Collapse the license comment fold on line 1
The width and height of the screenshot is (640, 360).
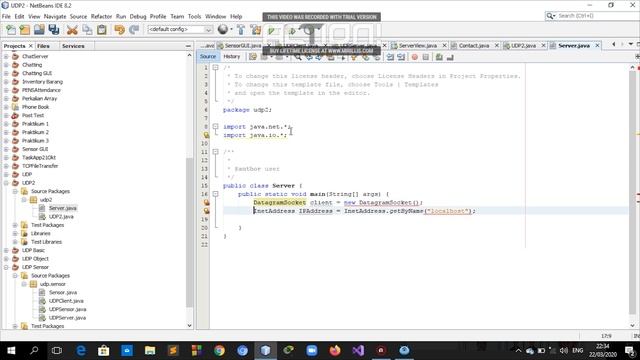(216, 67)
